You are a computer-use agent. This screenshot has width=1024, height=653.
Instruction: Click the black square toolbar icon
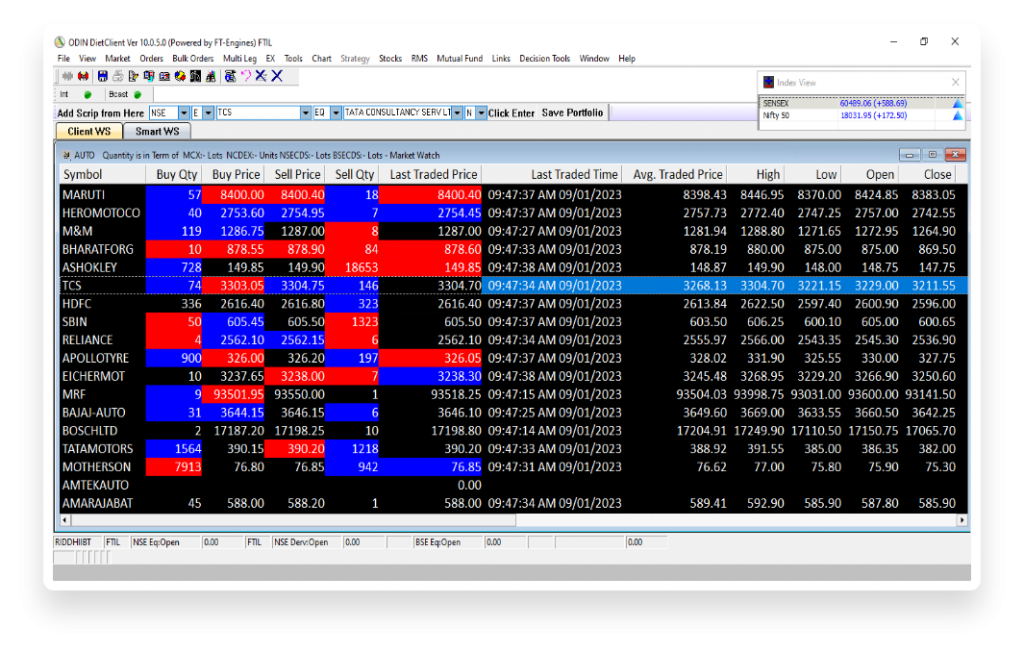click(195, 76)
